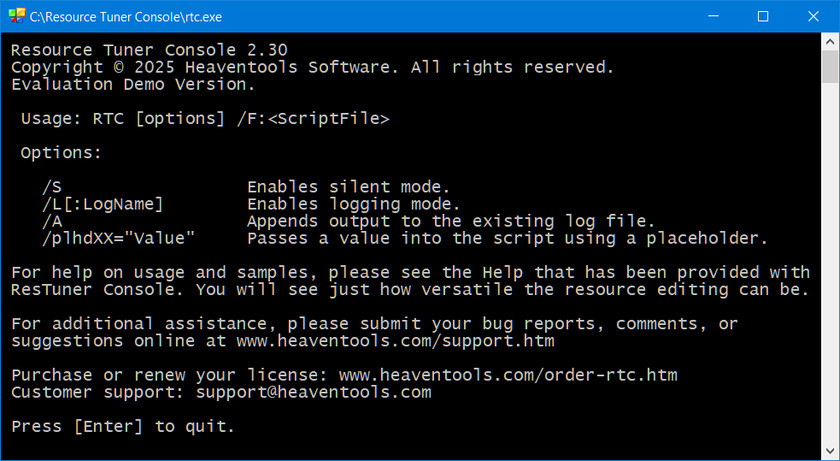
Task: Click the /F:<ScriptFile> usage parameter
Action: (x=313, y=119)
